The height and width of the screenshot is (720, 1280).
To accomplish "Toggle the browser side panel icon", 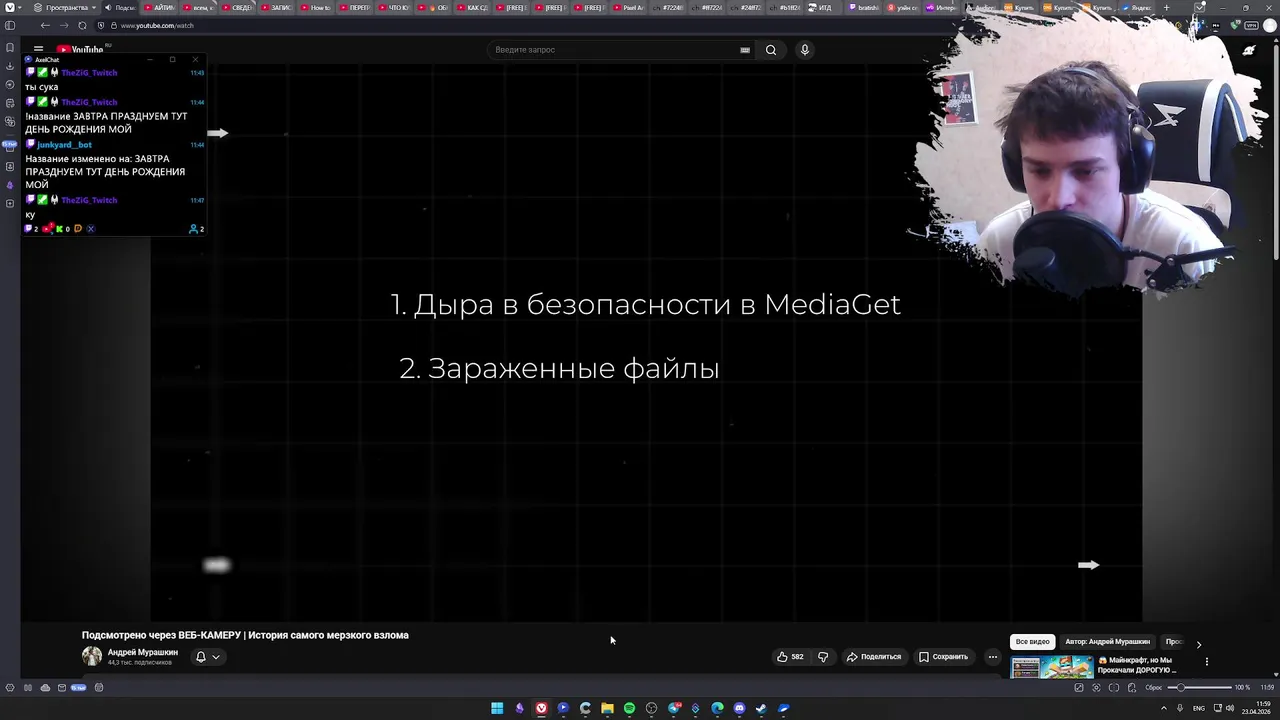I will tap(10, 25).
